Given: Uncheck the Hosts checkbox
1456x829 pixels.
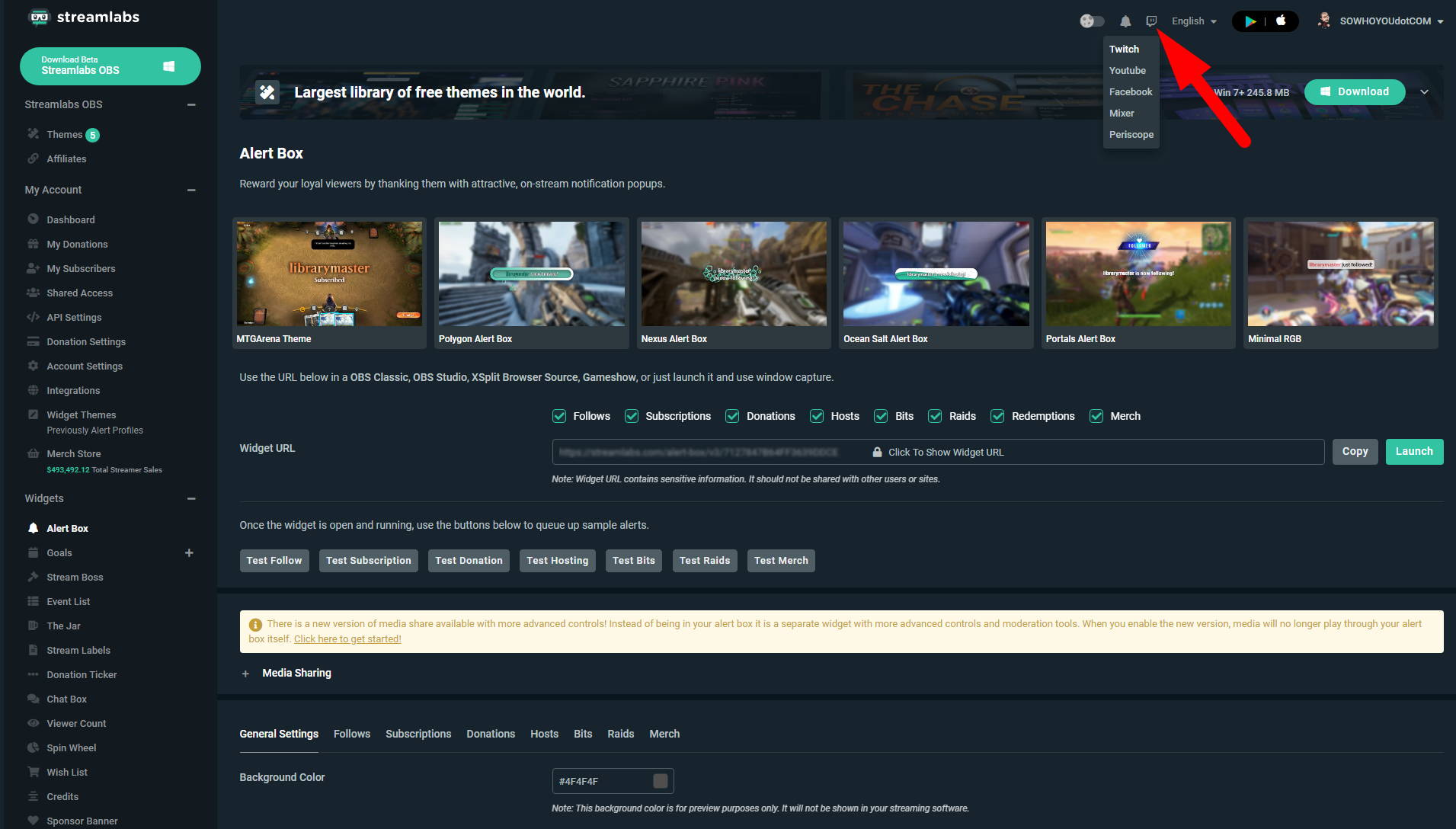Looking at the screenshot, I should [x=817, y=416].
